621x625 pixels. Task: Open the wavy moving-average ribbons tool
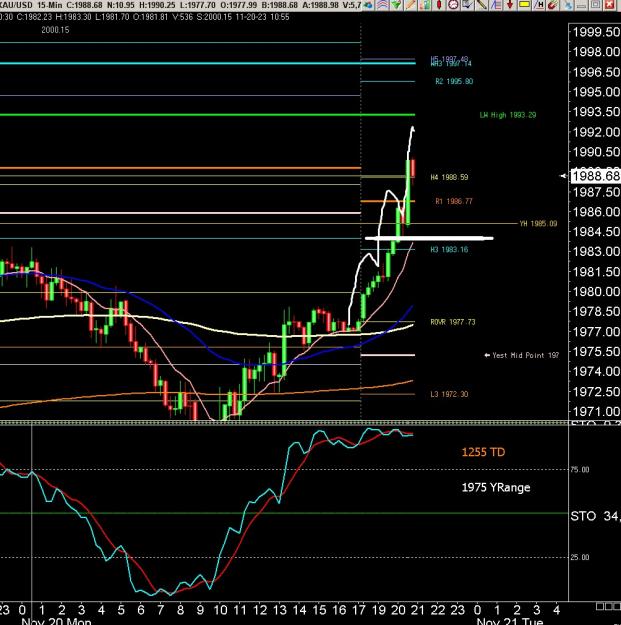[382, 5]
